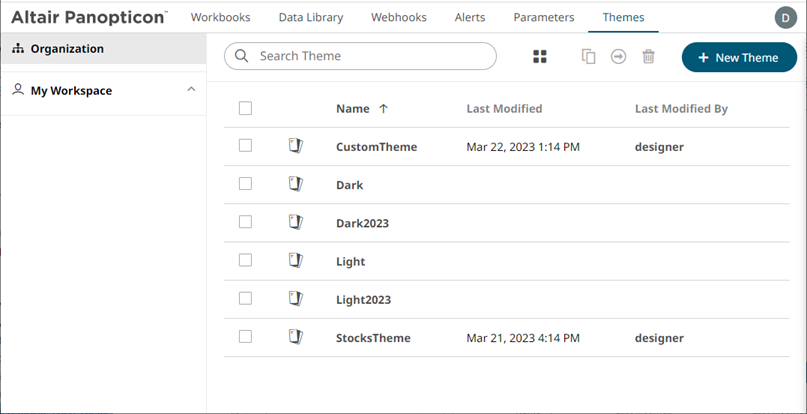Screen dimensions: 807x414
Task: Open the Light theme by name
Action: [350, 261]
